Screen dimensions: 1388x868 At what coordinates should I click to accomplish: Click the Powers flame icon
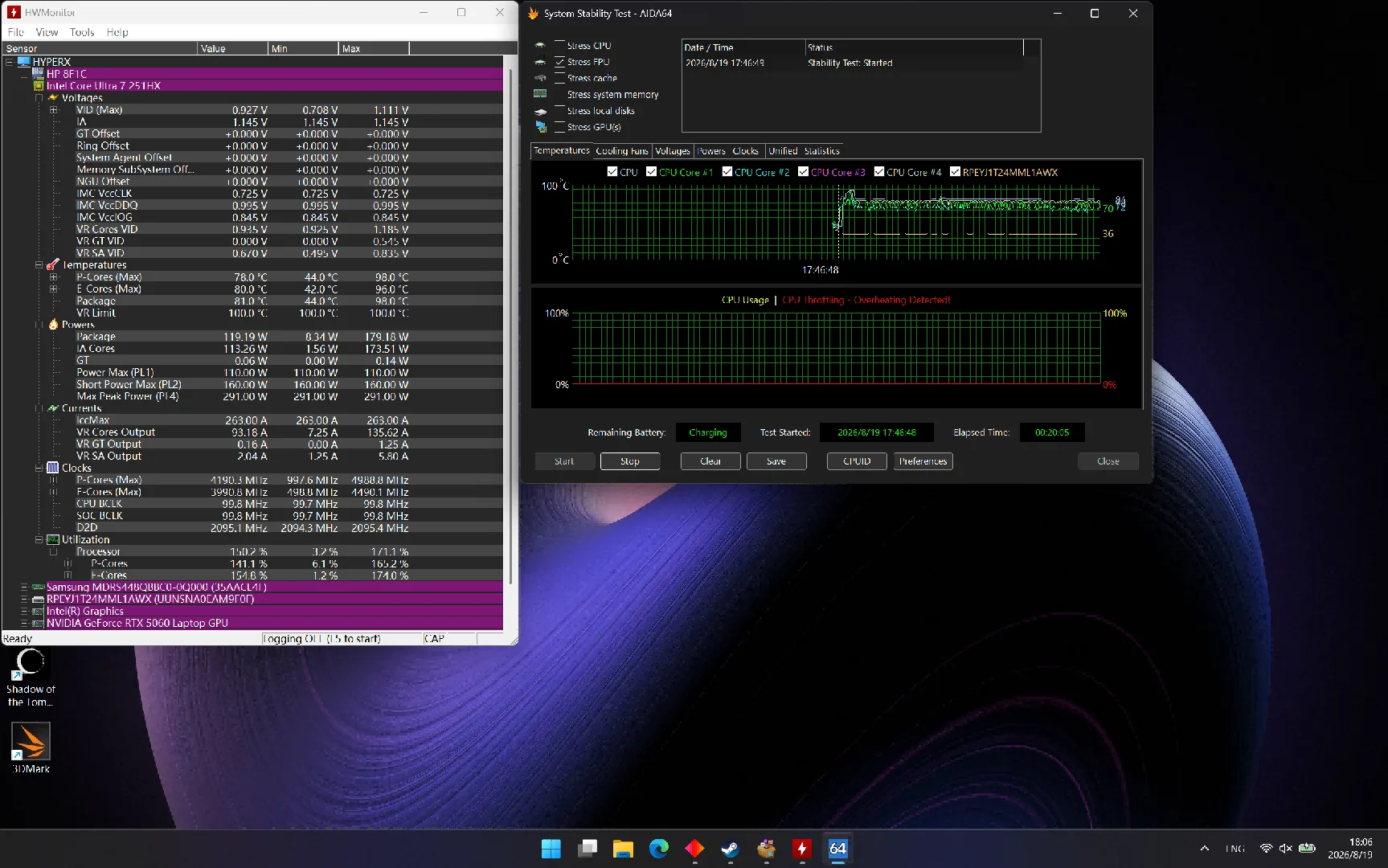pyautogui.click(x=53, y=325)
